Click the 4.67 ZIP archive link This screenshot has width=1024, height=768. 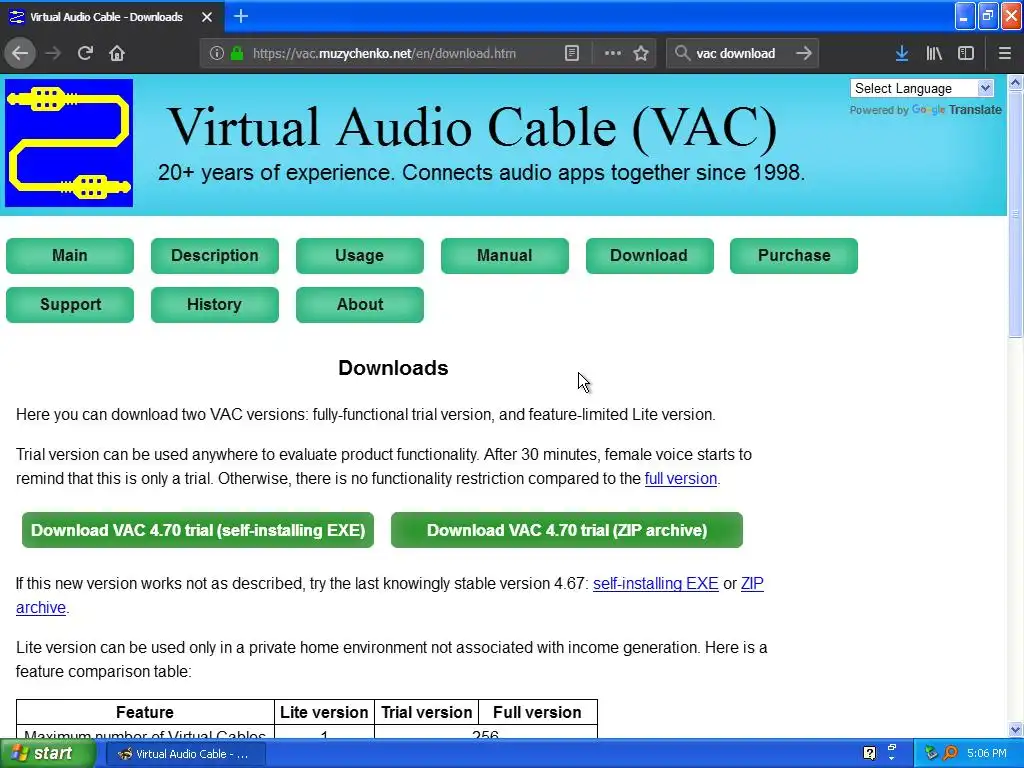coord(752,583)
